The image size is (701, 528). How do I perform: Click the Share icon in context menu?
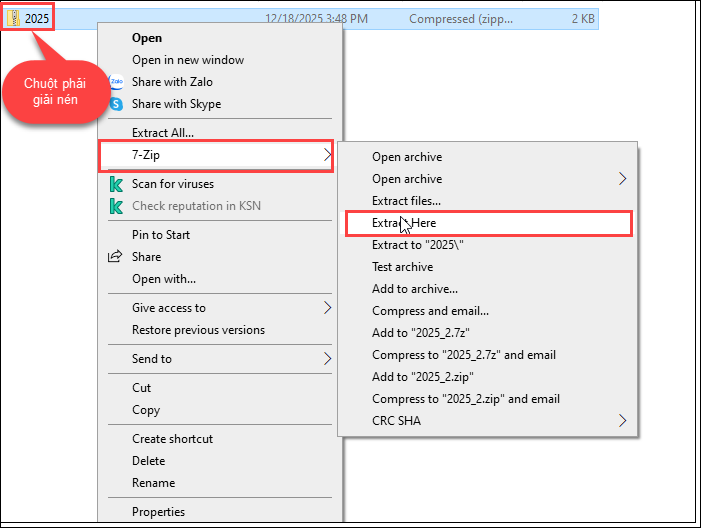(x=115, y=257)
